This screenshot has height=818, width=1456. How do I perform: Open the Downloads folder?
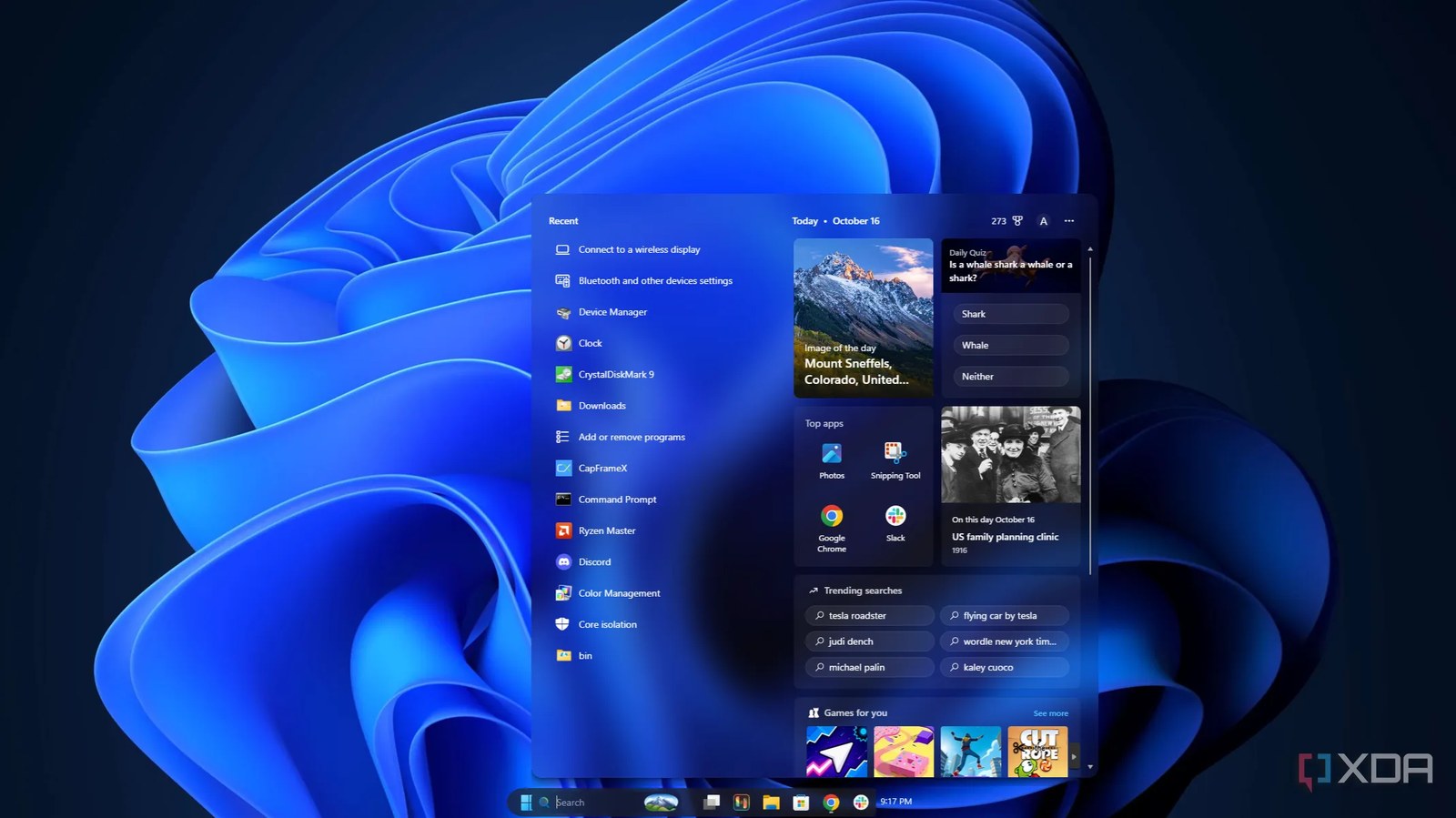pos(591,406)
